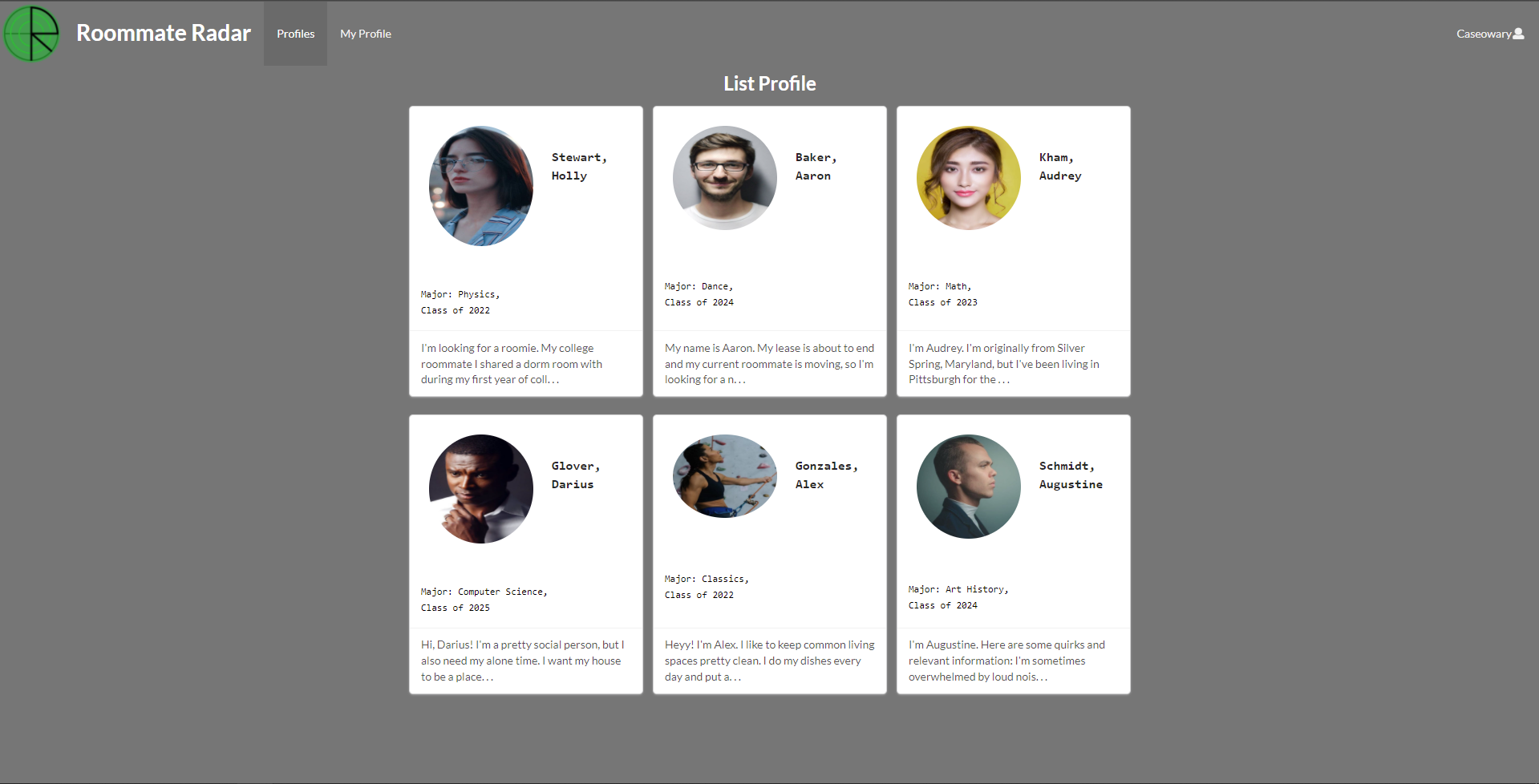Screen dimensions: 1539x784
Task: Click the 'Major: Physics,' text
Action: tap(460, 294)
